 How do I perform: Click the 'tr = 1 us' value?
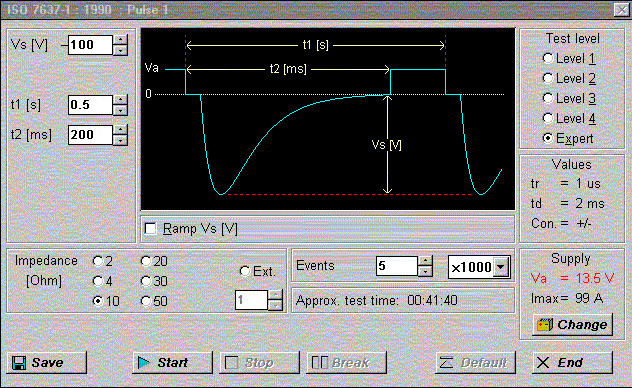click(566, 184)
